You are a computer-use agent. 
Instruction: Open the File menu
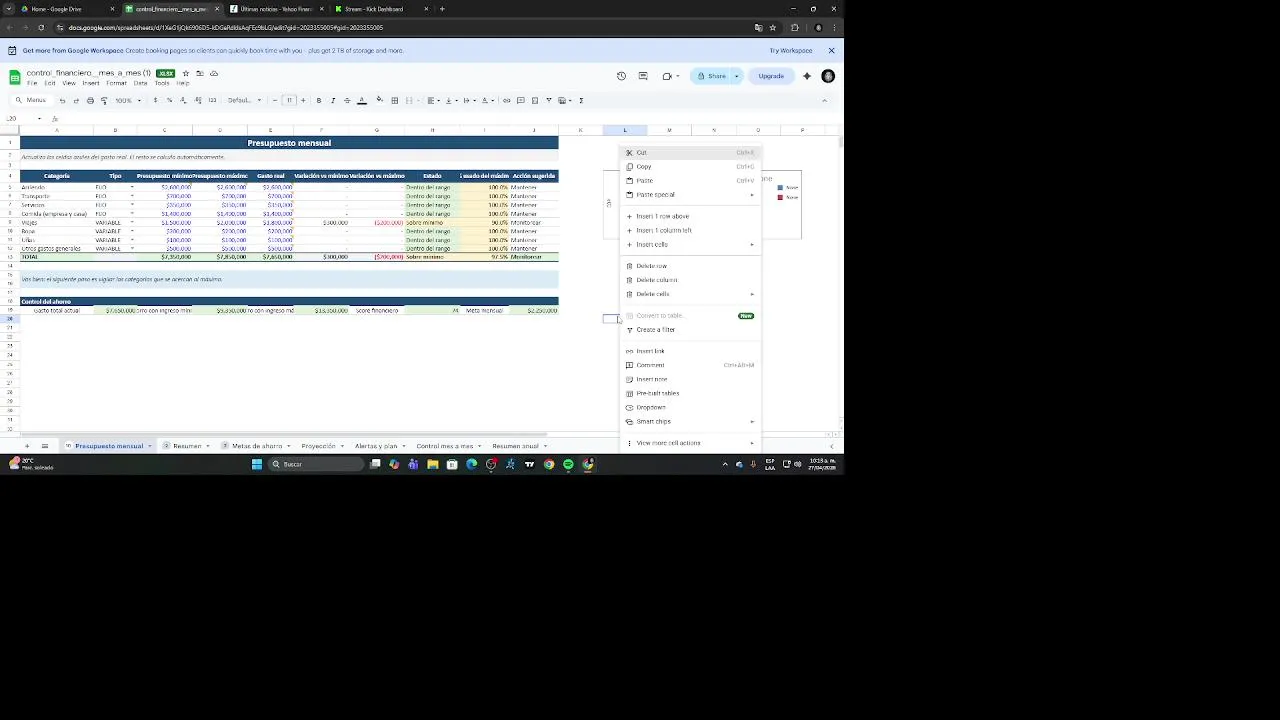tap(32, 83)
